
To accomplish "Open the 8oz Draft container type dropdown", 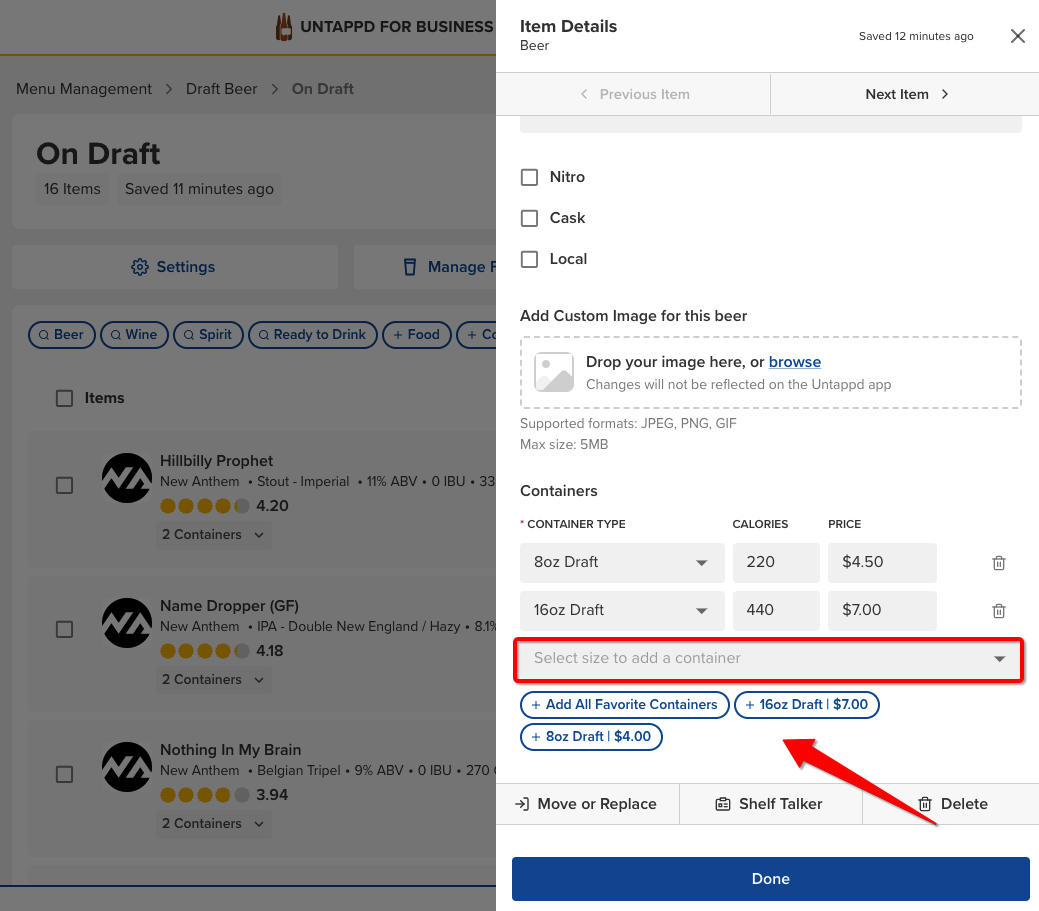I will point(621,562).
